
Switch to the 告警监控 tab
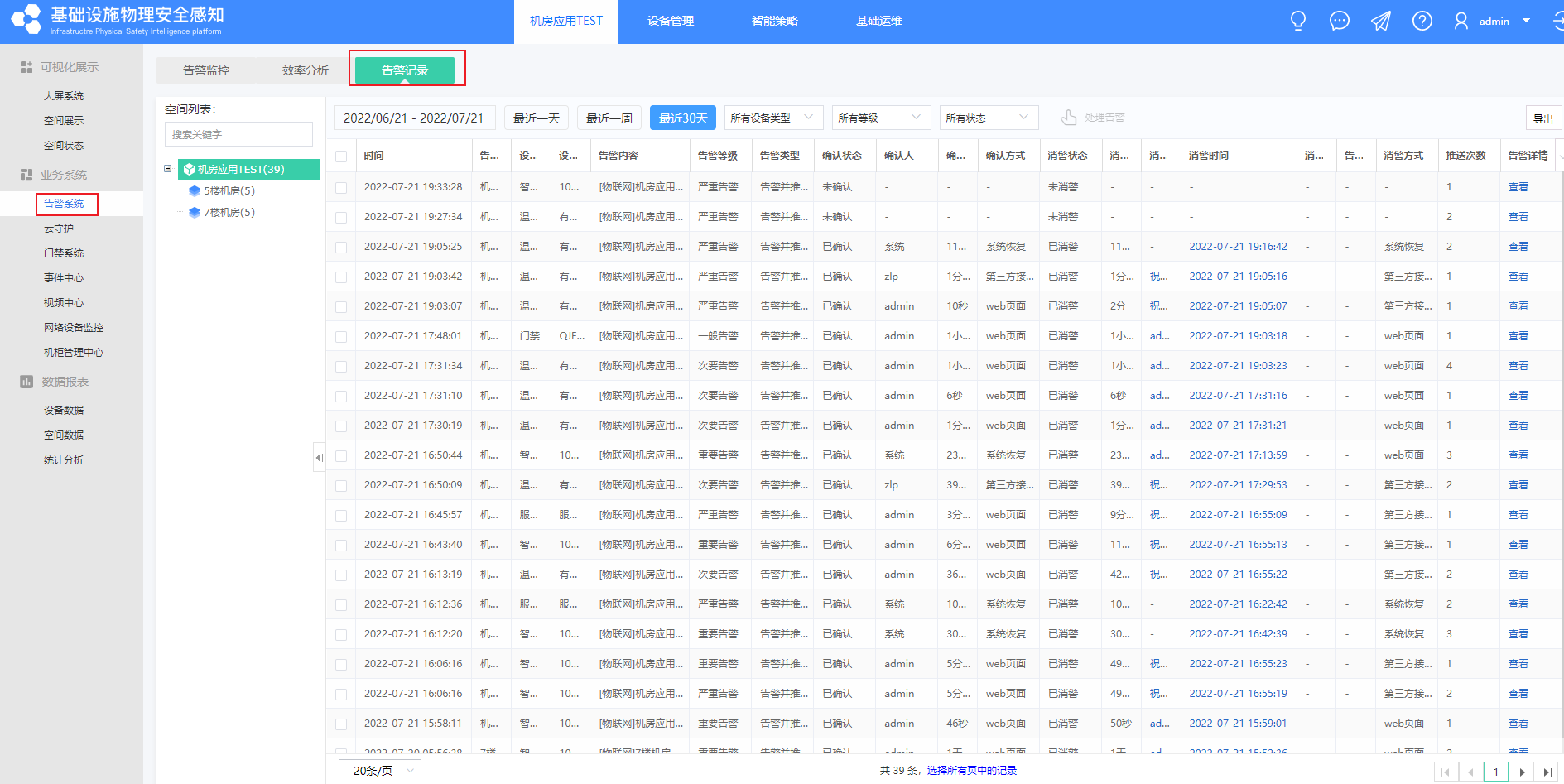tap(206, 70)
